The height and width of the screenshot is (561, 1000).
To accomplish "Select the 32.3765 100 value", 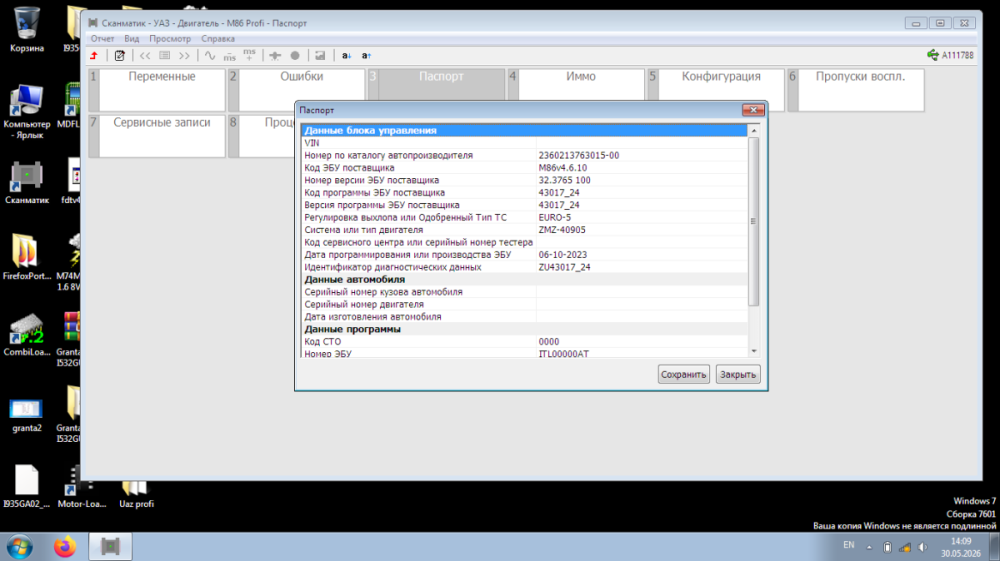I will (564, 180).
